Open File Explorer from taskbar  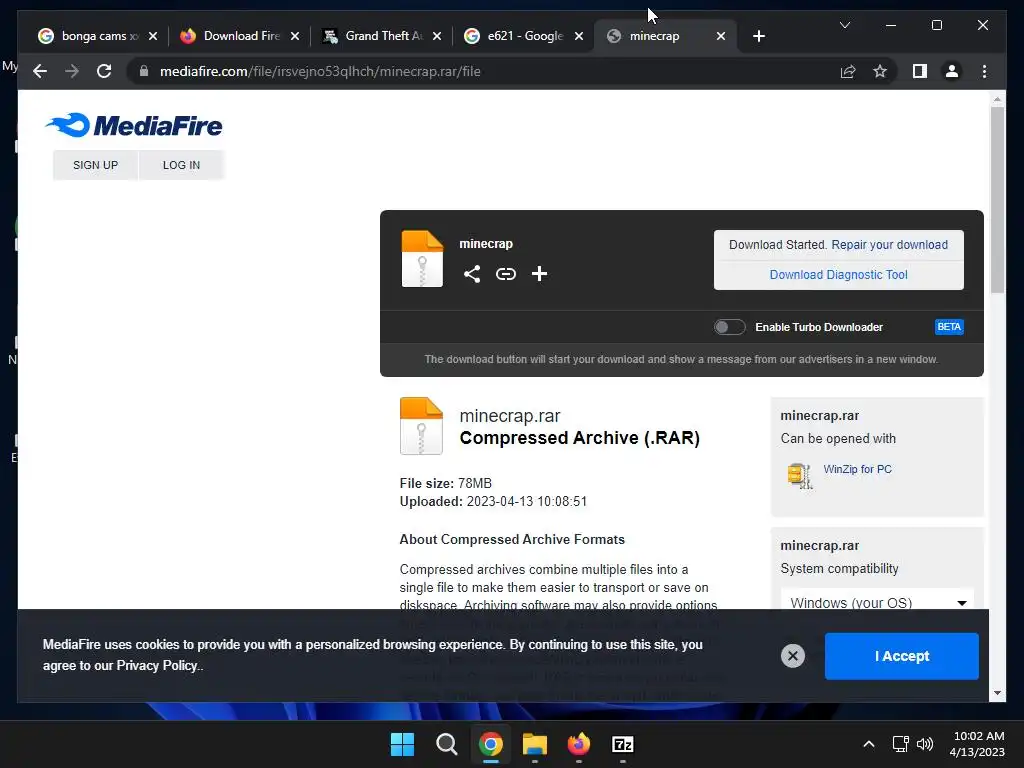coord(535,744)
